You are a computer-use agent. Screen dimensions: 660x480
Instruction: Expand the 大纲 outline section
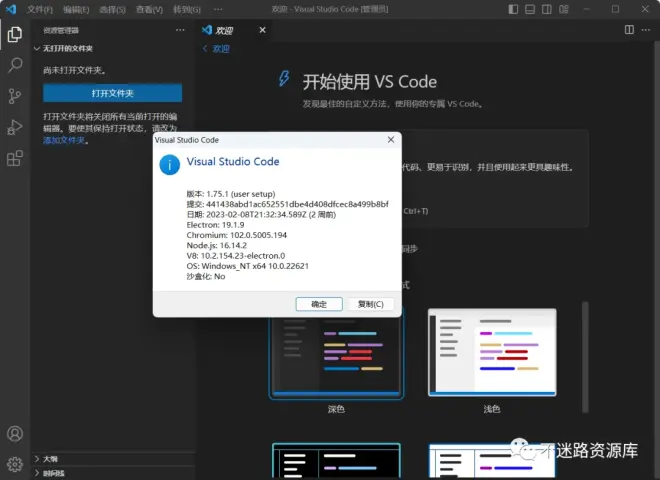tap(45, 459)
